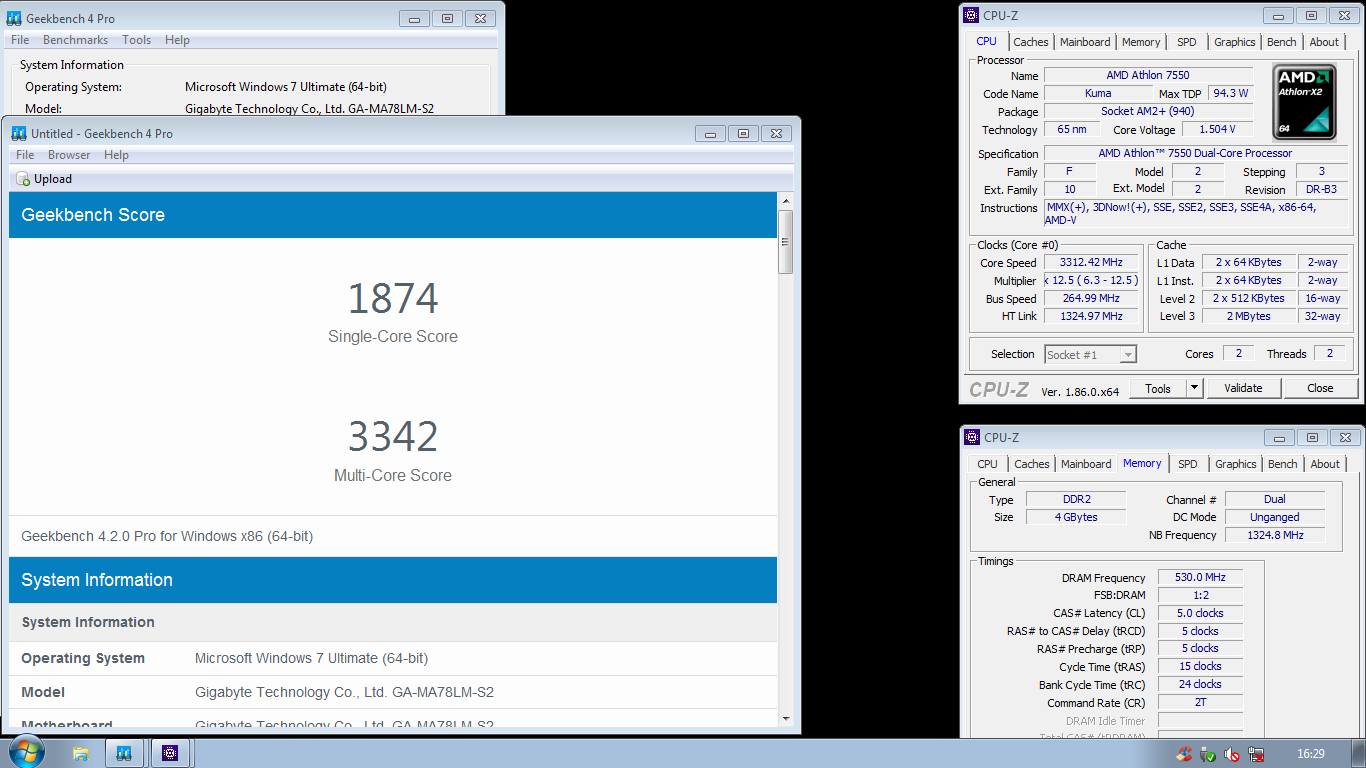Open the Windows Start orb

pos(26,752)
